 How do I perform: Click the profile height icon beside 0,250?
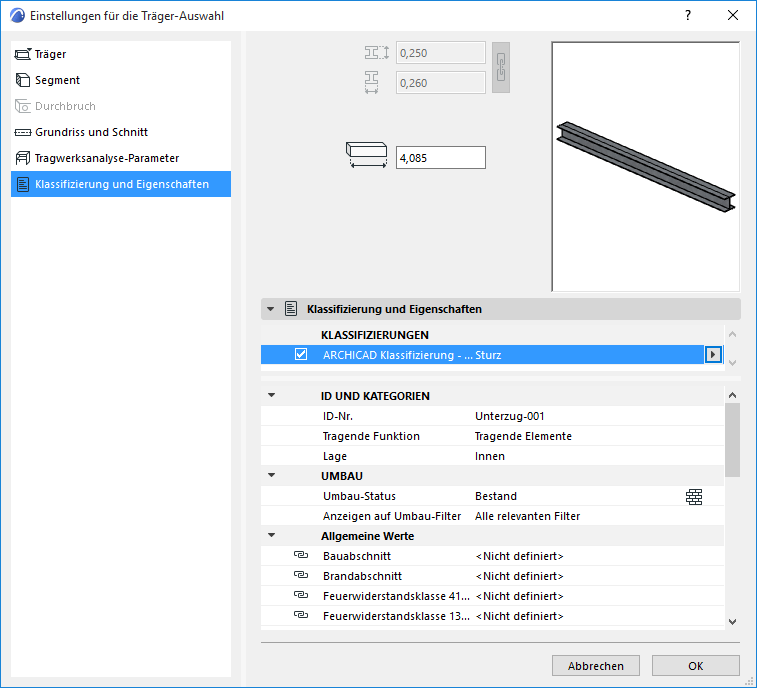coord(377,53)
